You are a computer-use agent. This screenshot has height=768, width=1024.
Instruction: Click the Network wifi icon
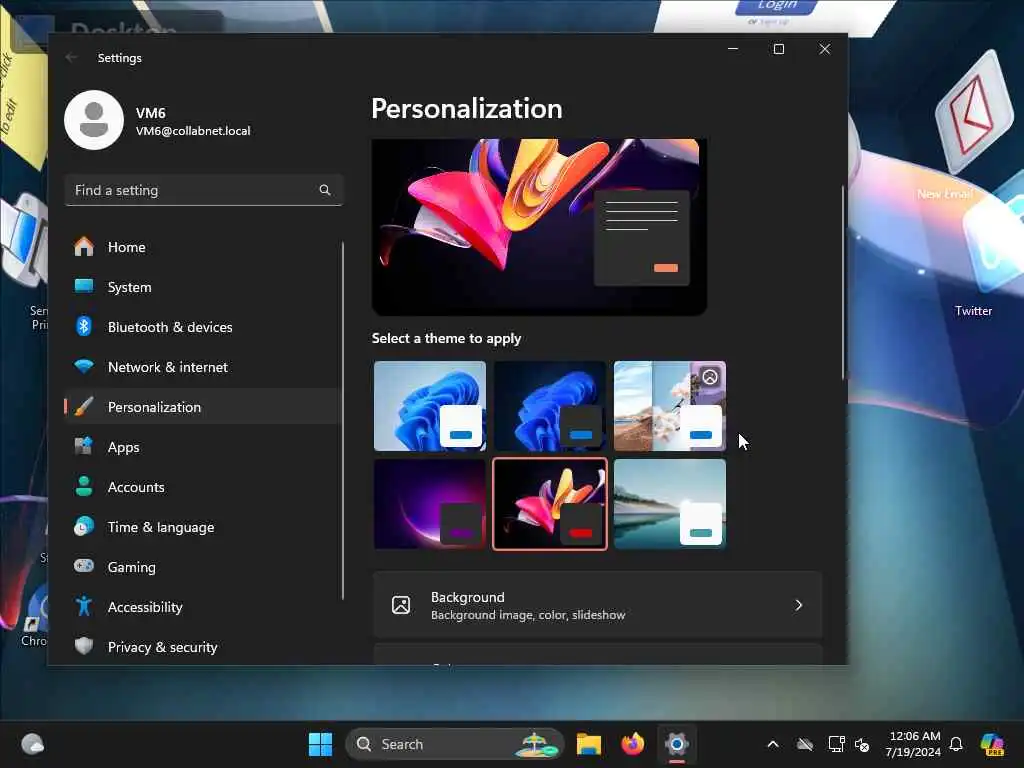[x=84, y=366]
